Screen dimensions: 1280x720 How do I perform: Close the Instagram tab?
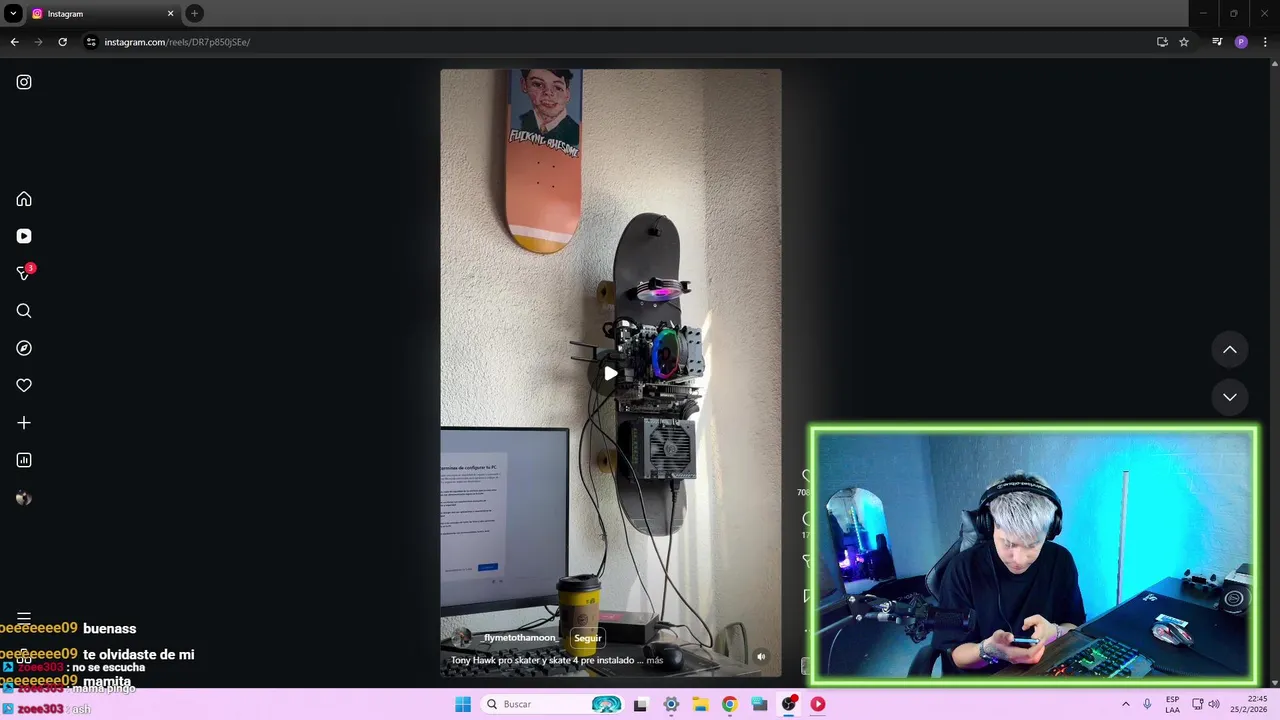[170, 14]
